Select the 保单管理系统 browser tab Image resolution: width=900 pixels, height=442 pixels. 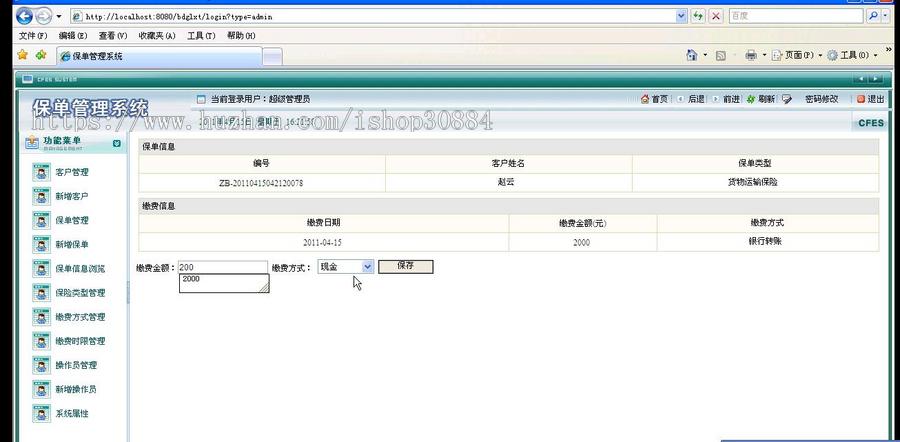click(159, 56)
